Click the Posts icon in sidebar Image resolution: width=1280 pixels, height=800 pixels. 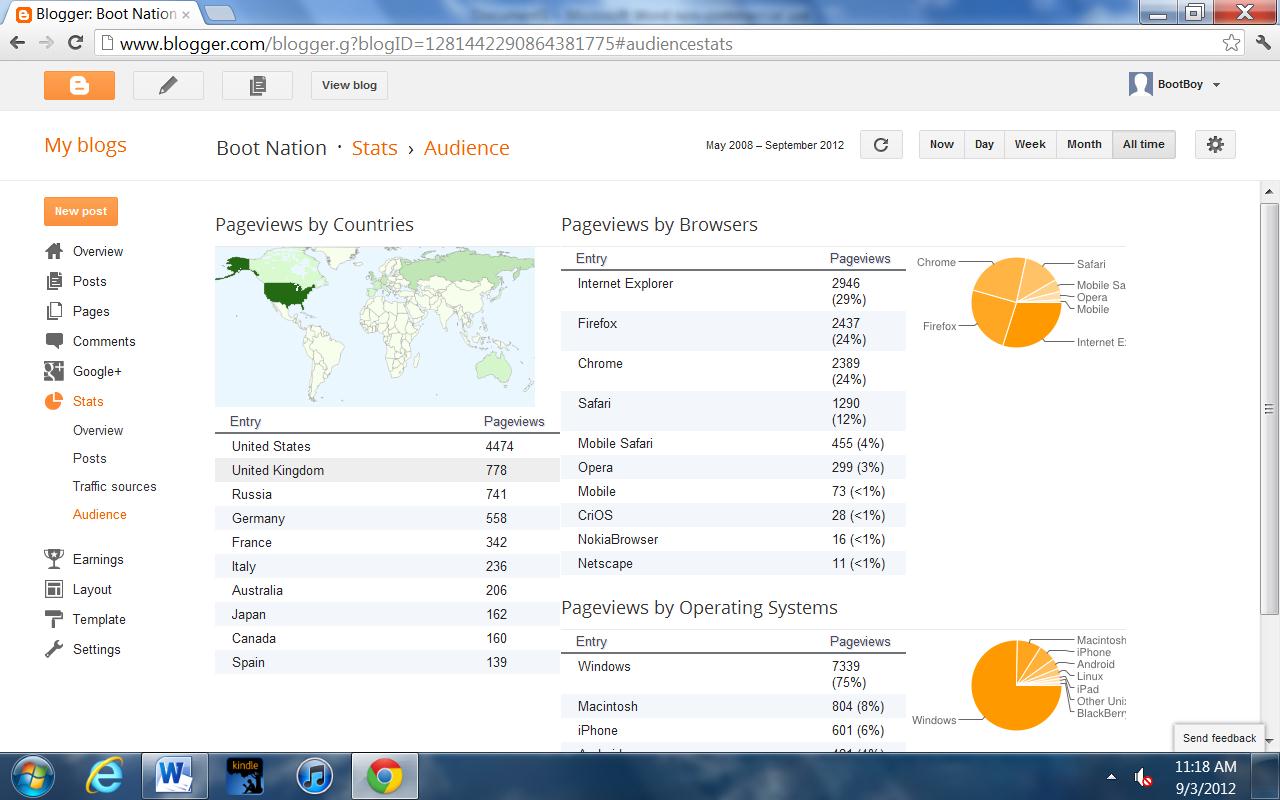click(54, 281)
